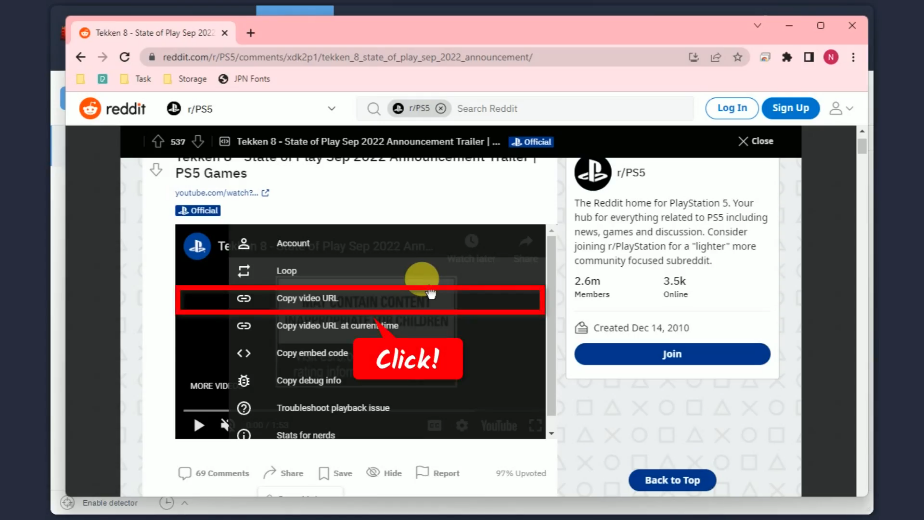Click the embedded frame scrollbar down arrow

[552, 433]
